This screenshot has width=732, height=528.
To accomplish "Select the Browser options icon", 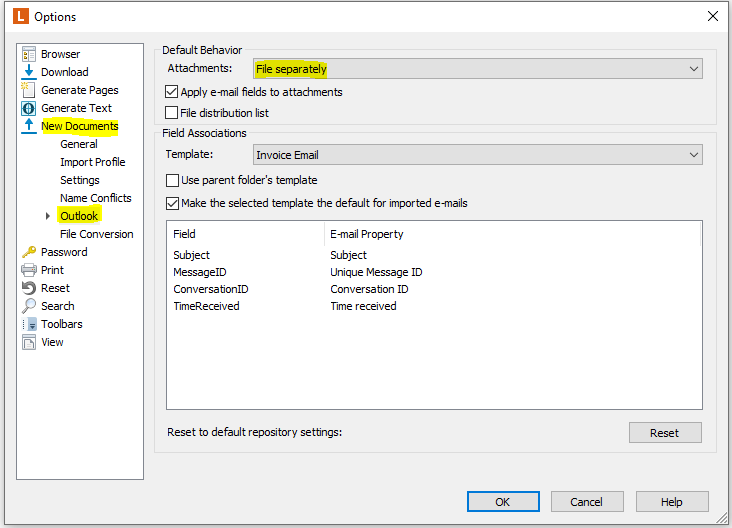I will [x=28, y=54].
